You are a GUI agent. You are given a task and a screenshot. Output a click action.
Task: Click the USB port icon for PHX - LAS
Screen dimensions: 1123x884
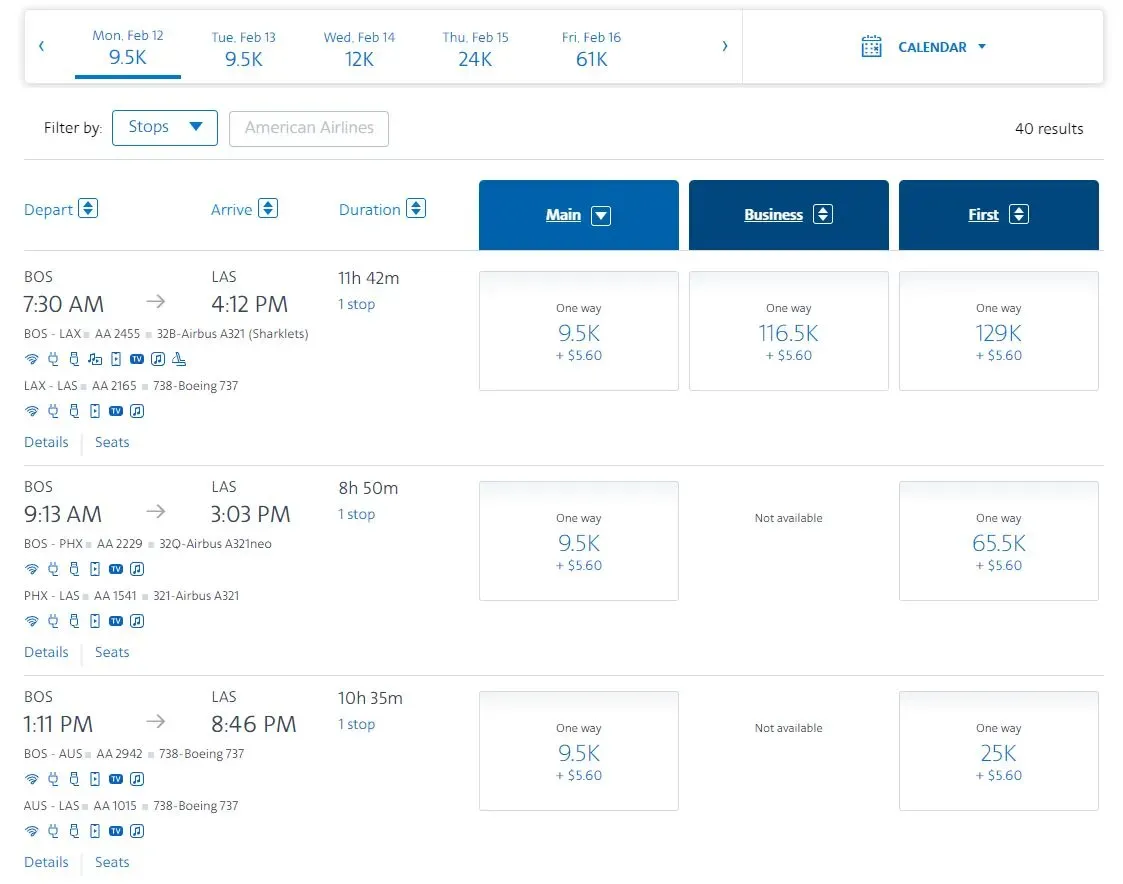pyautogui.click(x=73, y=621)
